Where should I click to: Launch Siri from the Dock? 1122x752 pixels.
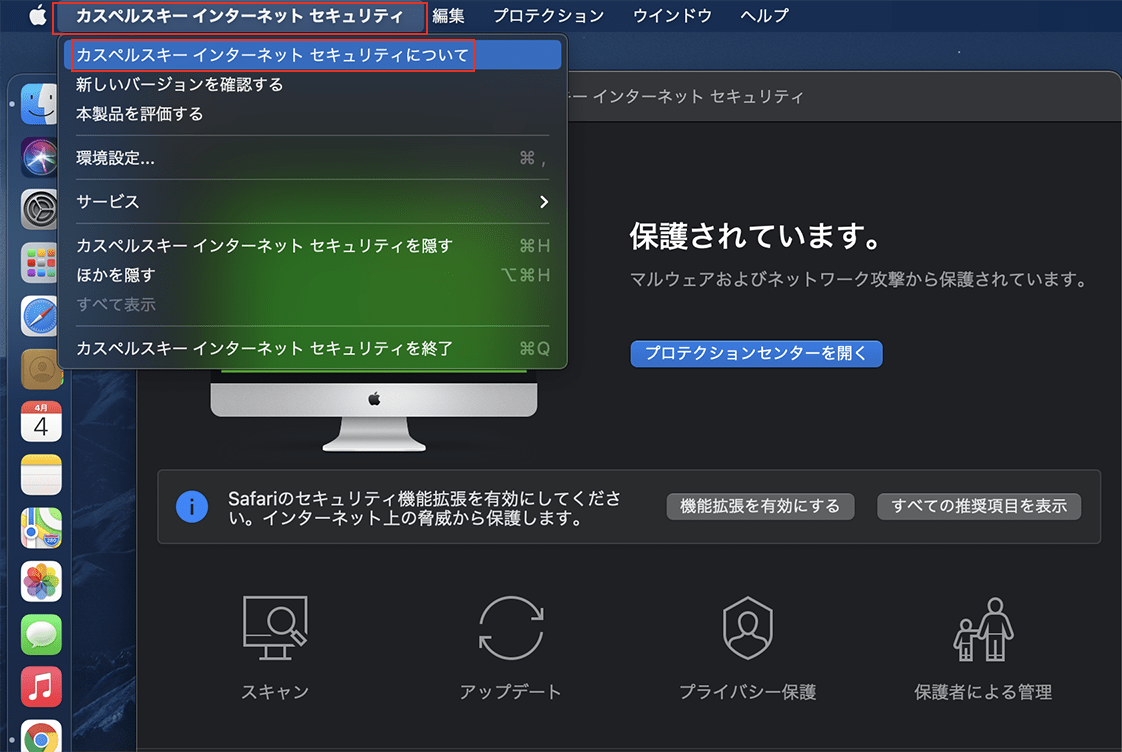[x=40, y=157]
